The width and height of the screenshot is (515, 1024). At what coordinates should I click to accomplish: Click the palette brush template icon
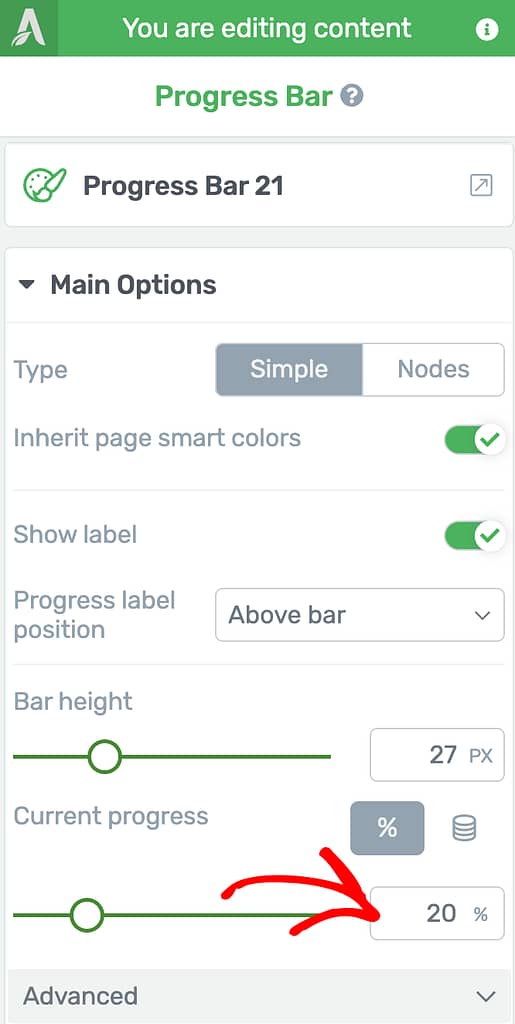(x=44, y=185)
